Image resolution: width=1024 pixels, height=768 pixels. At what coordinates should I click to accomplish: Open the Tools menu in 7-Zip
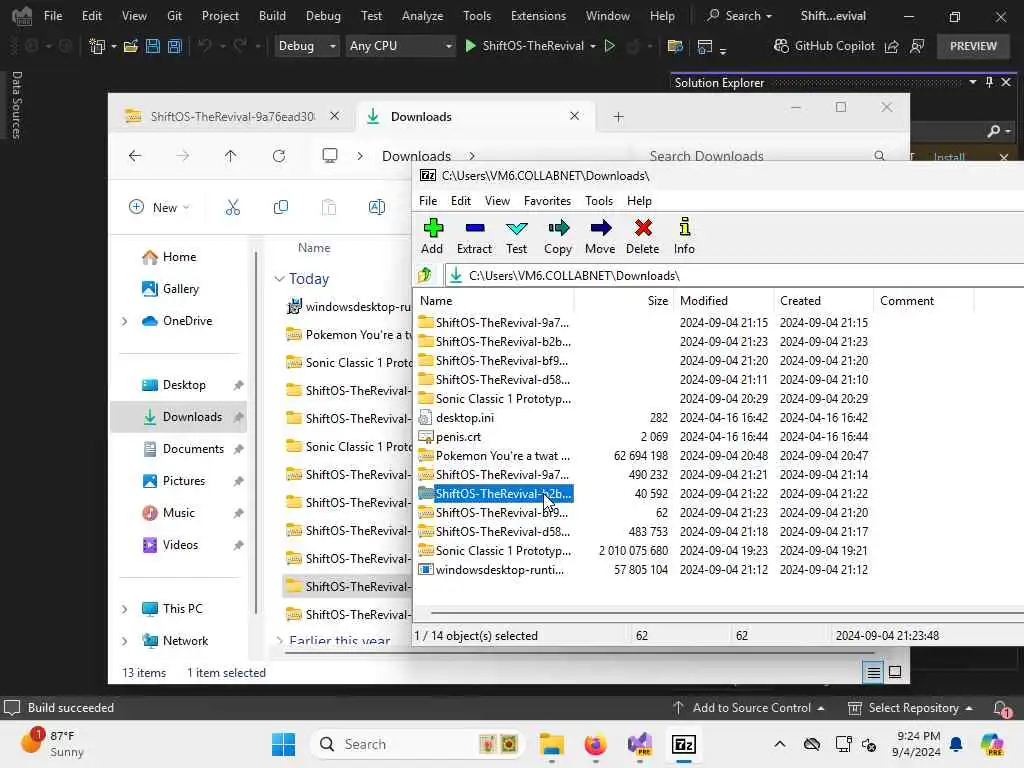point(598,200)
